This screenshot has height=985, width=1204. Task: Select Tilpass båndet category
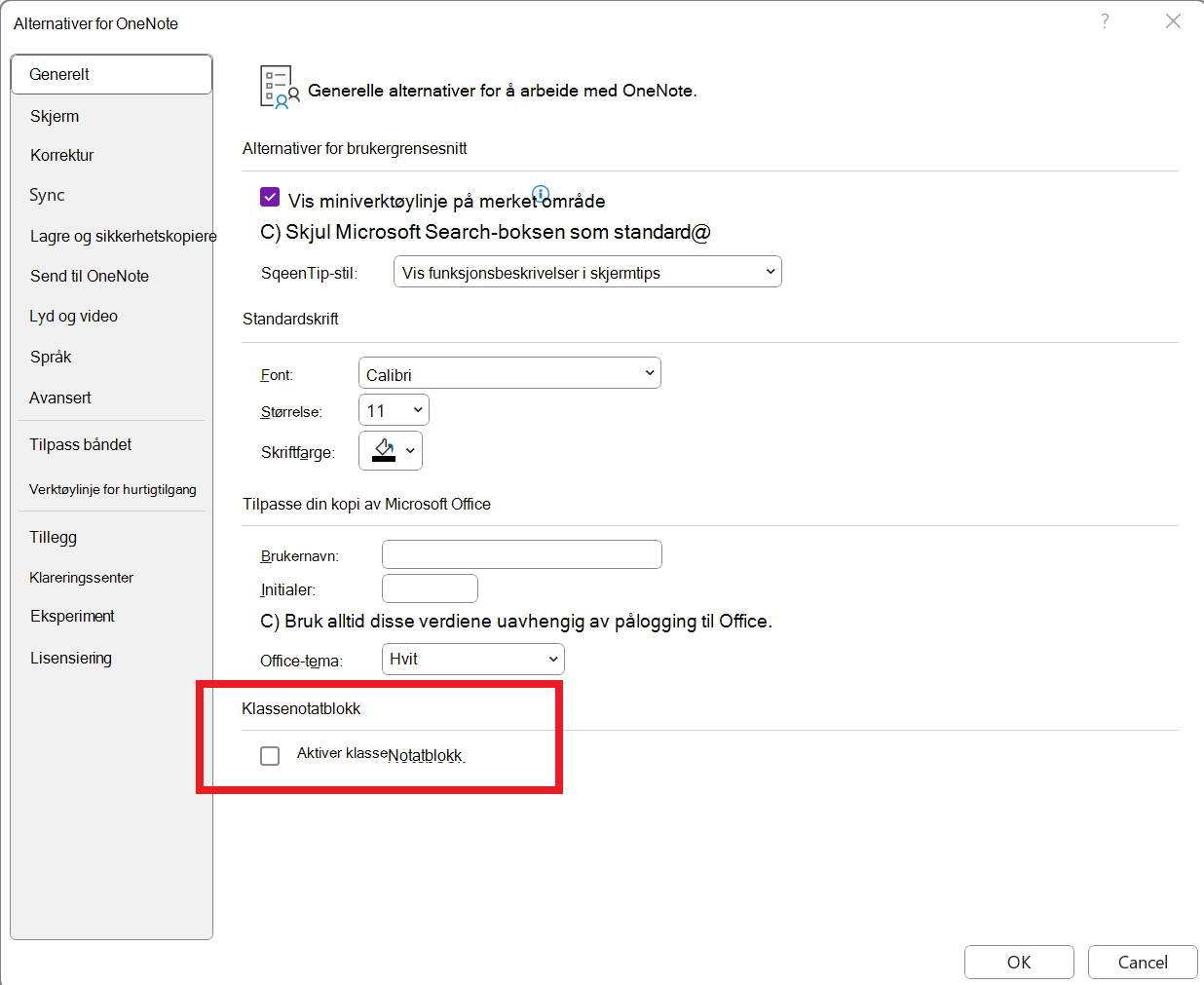[80, 444]
